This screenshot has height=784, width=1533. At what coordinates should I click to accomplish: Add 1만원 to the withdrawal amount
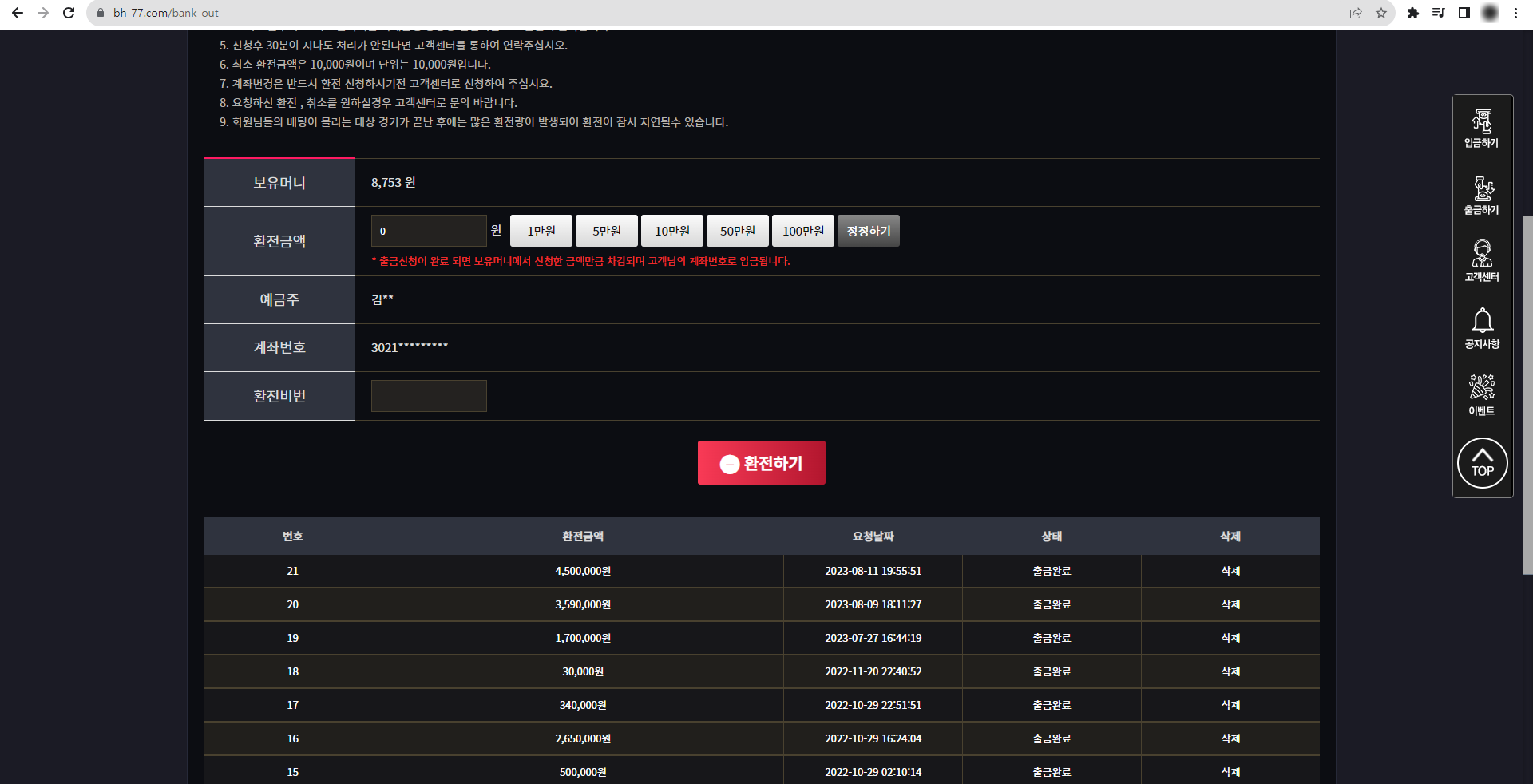click(541, 231)
